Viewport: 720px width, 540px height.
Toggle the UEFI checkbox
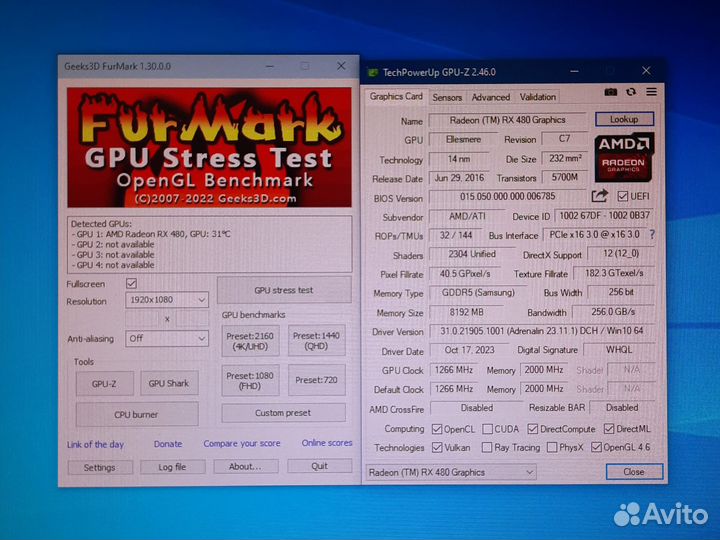tap(622, 196)
